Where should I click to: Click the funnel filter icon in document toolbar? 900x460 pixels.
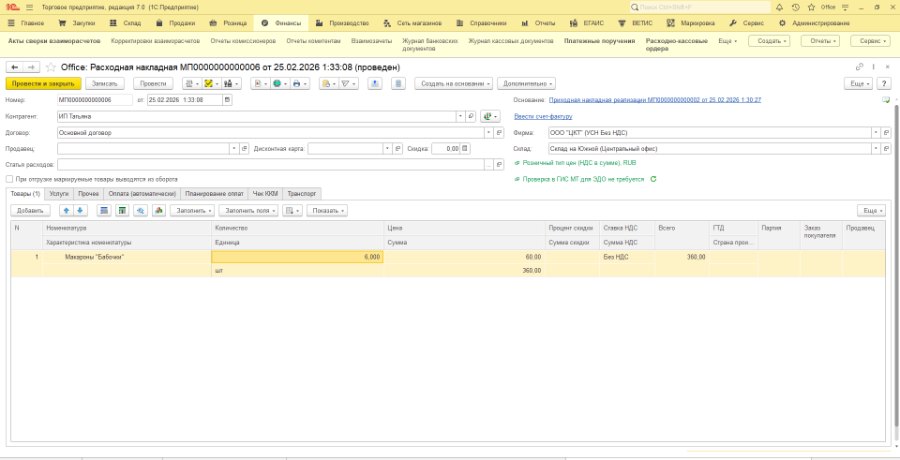coord(348,84)
